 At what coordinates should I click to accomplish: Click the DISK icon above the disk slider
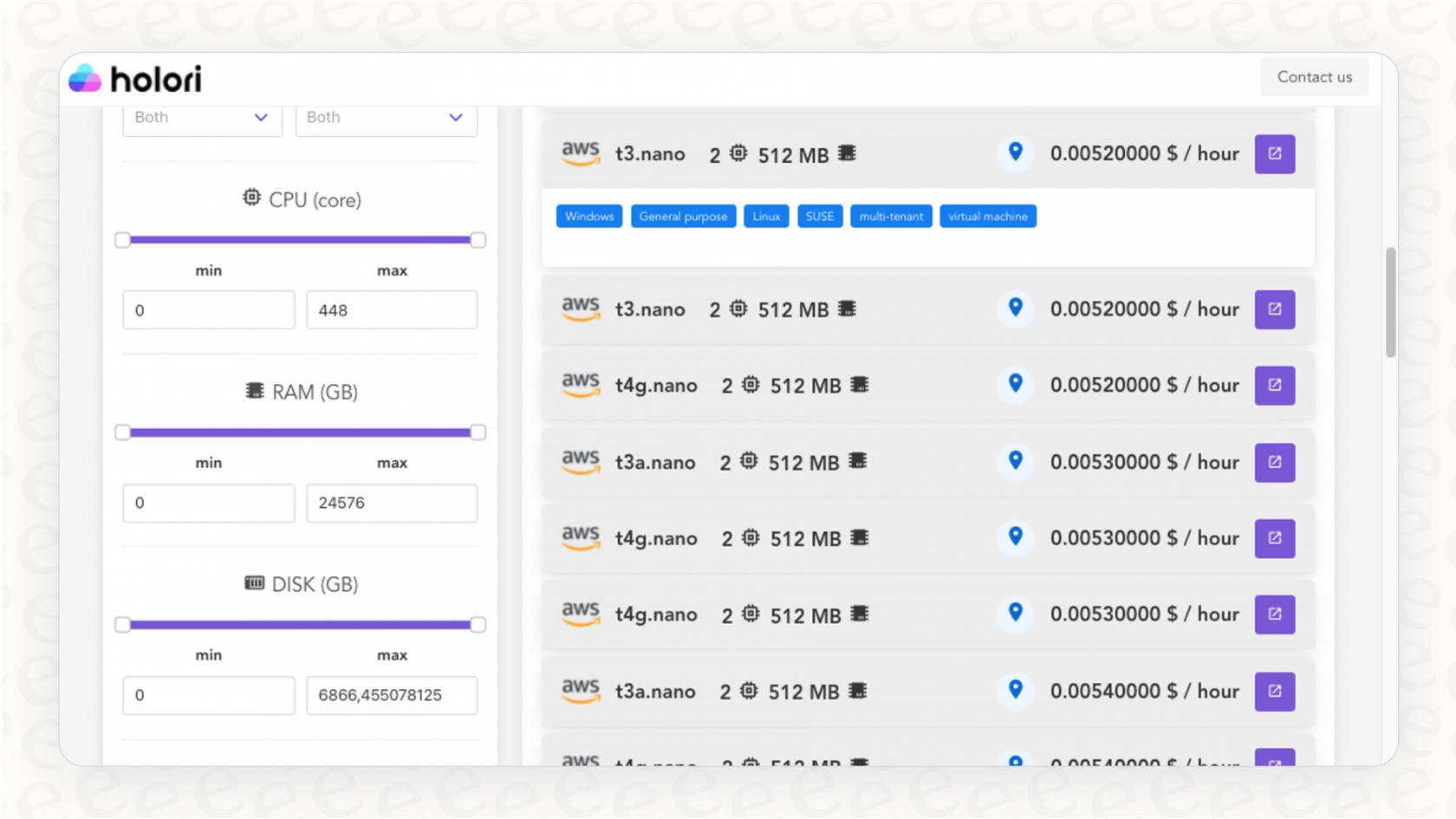[254, 583]
